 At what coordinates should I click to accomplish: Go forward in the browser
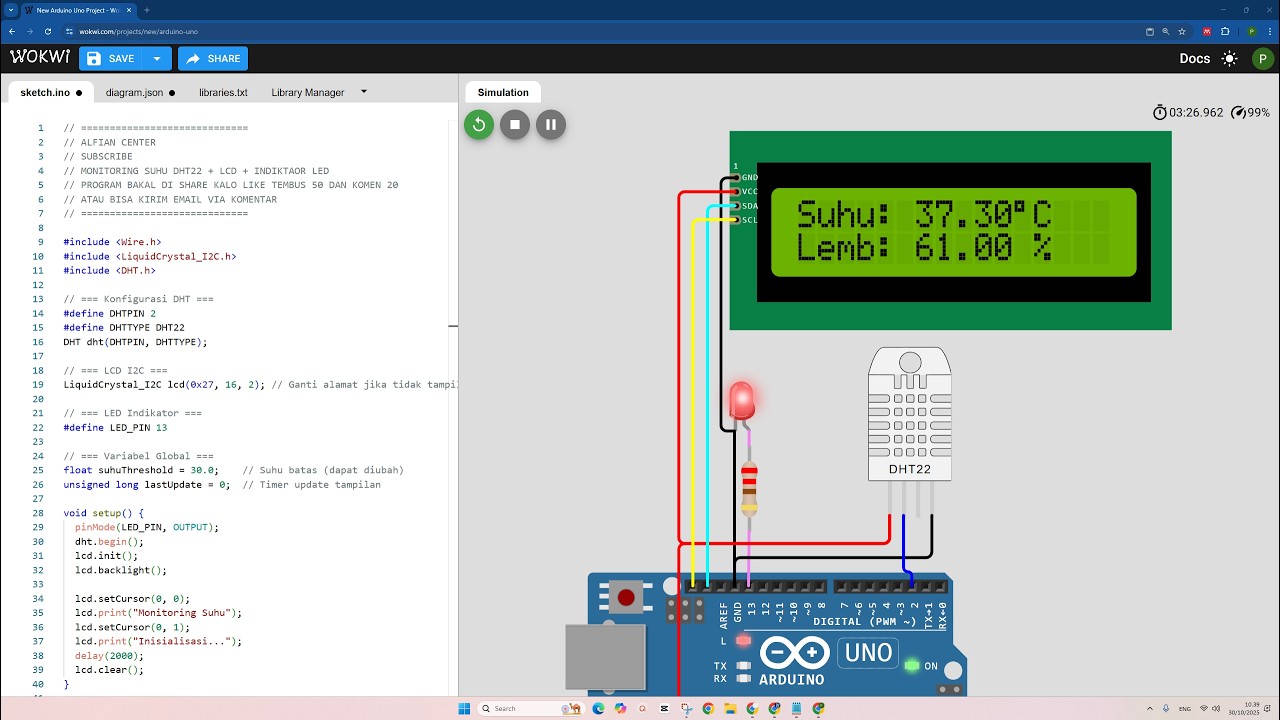[30, 31]
